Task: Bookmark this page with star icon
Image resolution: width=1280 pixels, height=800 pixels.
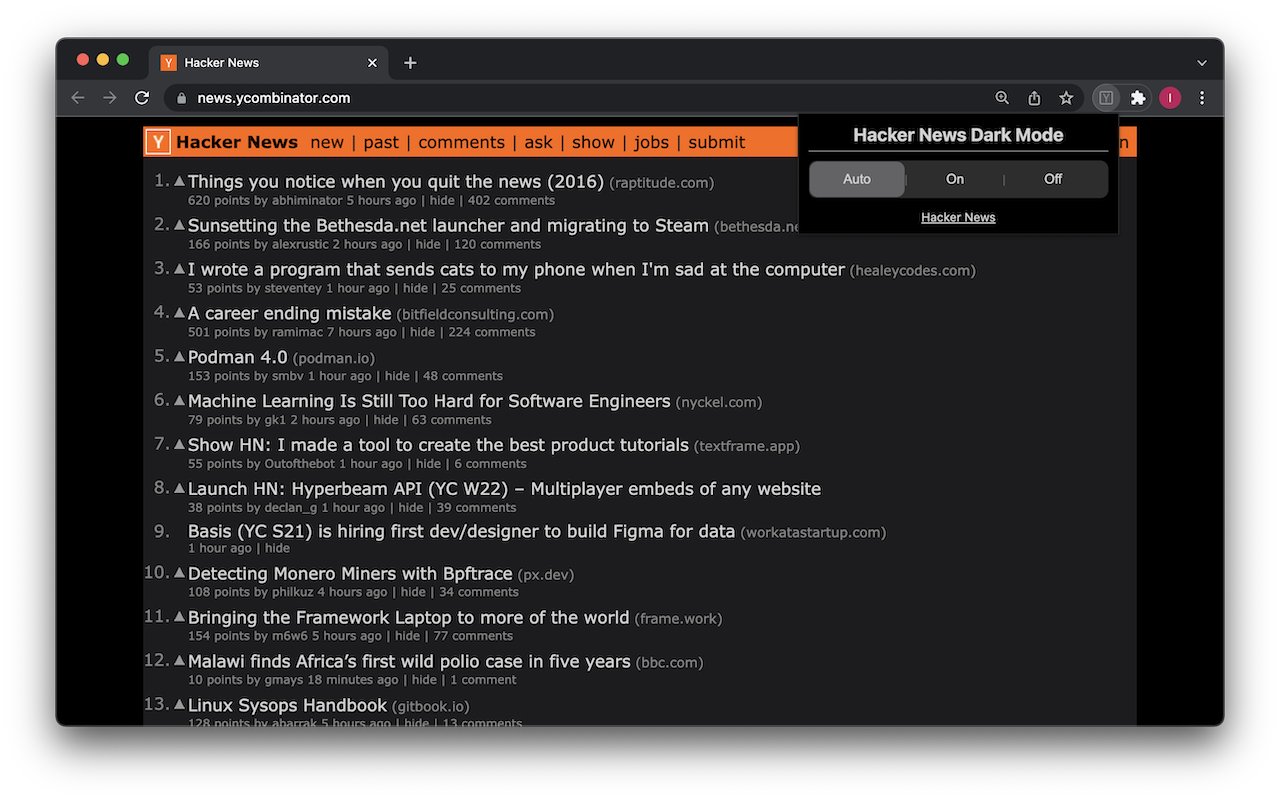Action: tap(1066, 98)
